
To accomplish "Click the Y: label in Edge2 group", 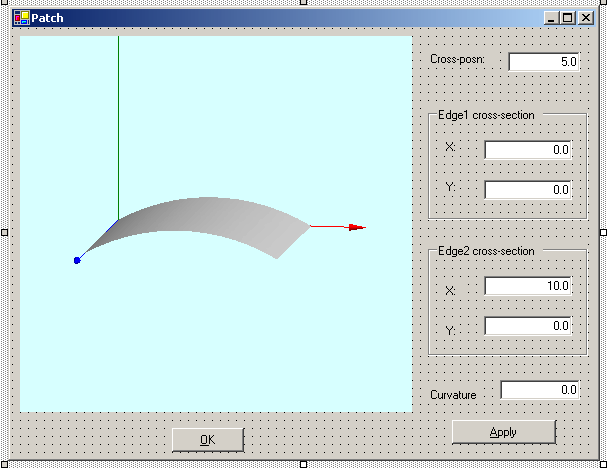I will (450, 331).
